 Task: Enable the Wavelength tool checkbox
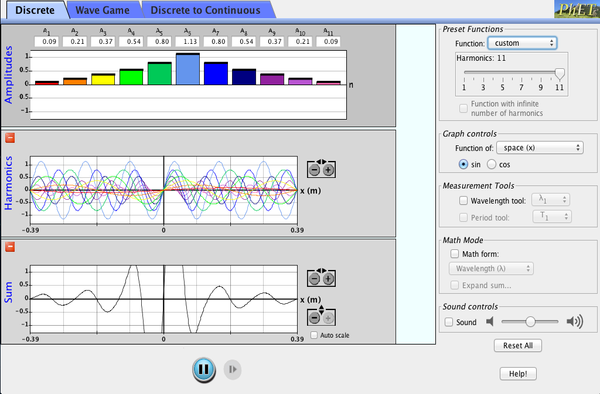point(463,200)
